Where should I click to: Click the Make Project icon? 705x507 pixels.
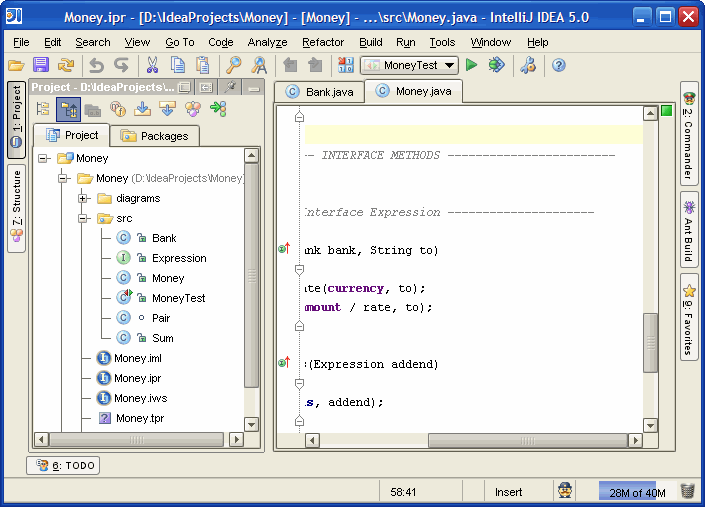pyautogui.click(x=346, y=66)
